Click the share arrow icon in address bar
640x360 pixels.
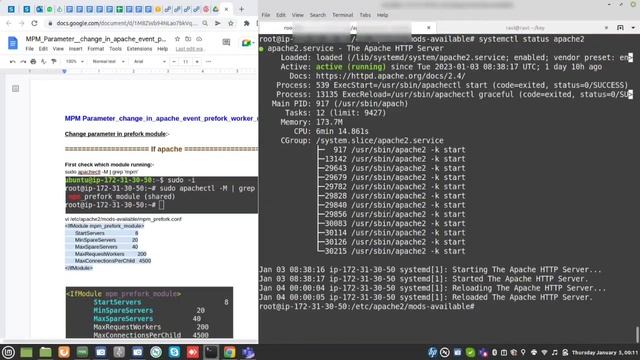pos(218,24)
